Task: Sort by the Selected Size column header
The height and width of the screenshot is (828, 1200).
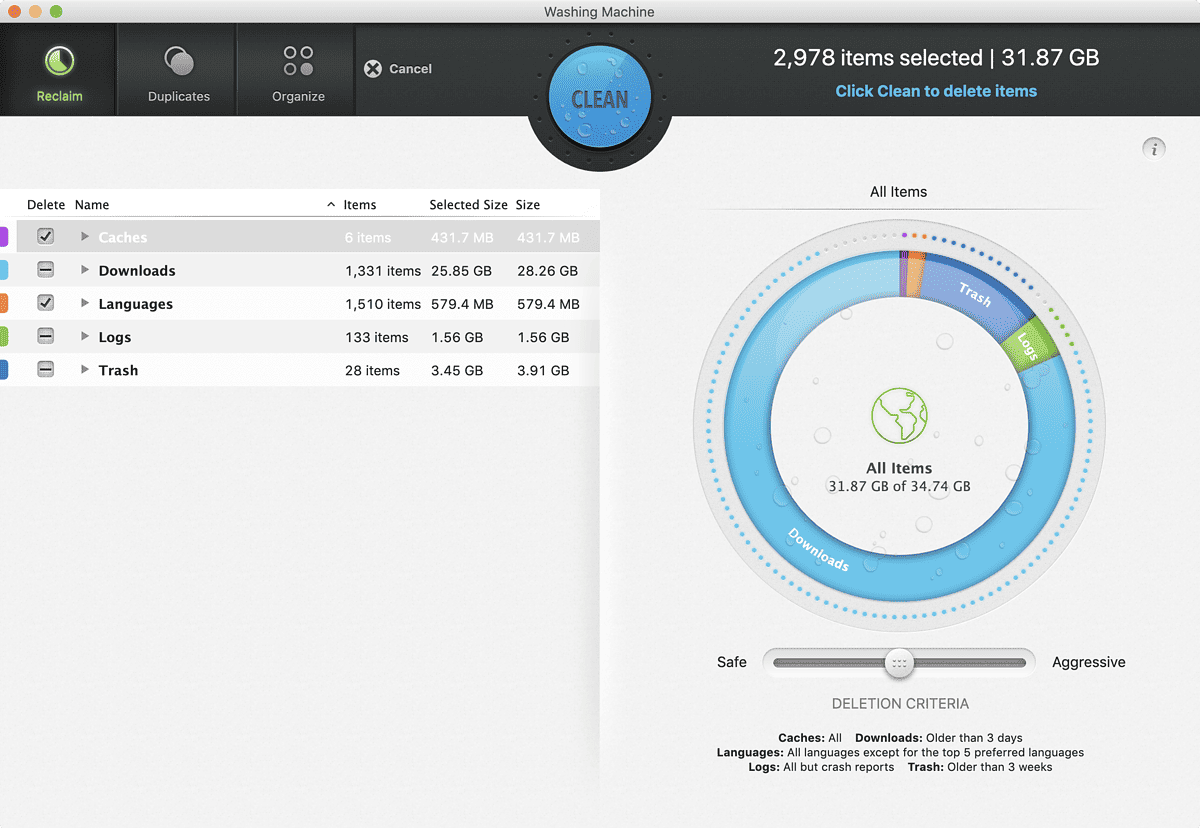Action: [x=468, y=205]
